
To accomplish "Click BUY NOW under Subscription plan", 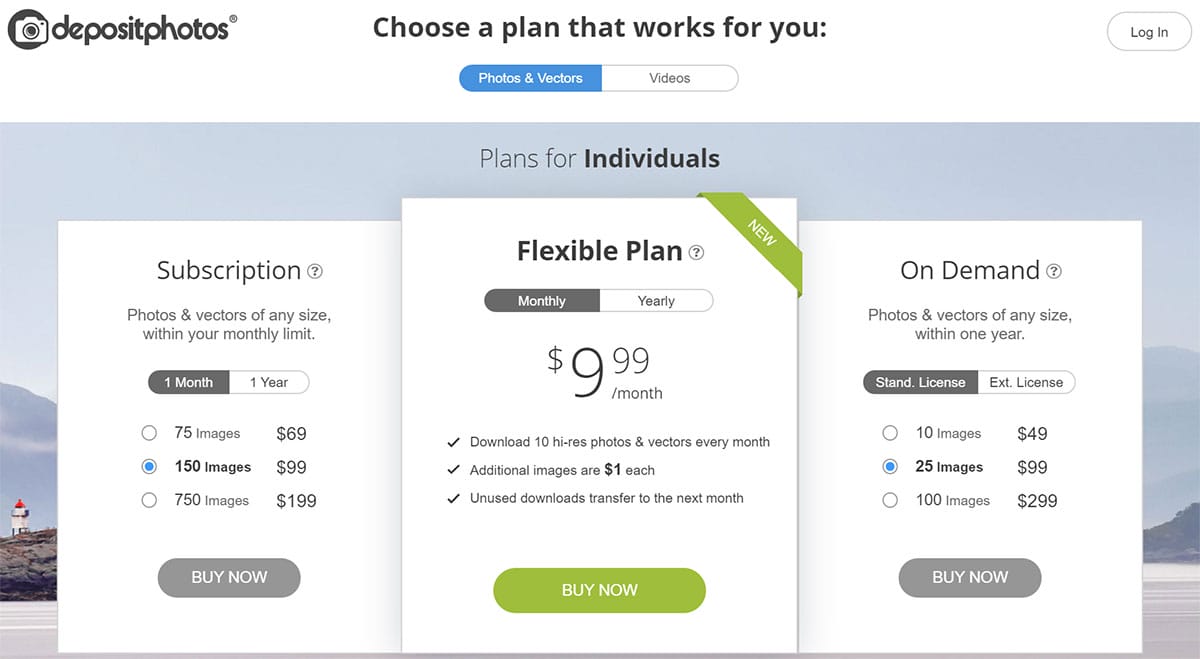I will (229, 577).
